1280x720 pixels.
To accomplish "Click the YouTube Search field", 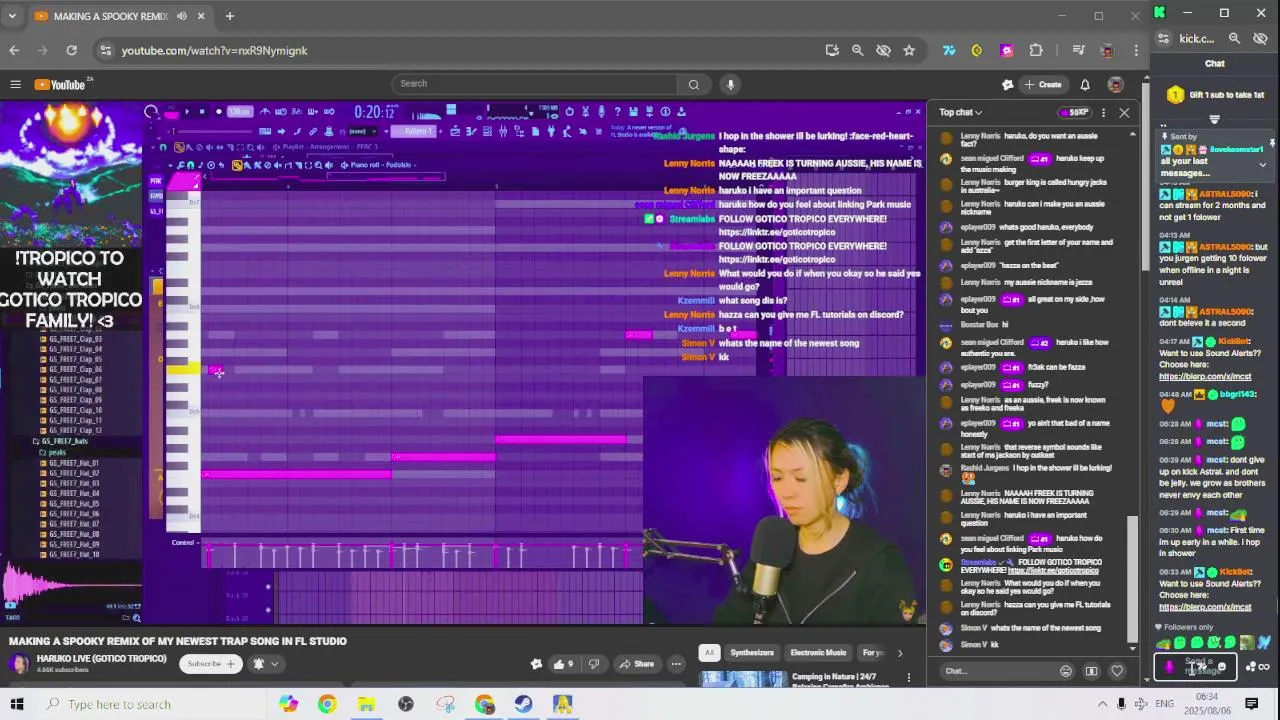I will click(x=535, y=84).
